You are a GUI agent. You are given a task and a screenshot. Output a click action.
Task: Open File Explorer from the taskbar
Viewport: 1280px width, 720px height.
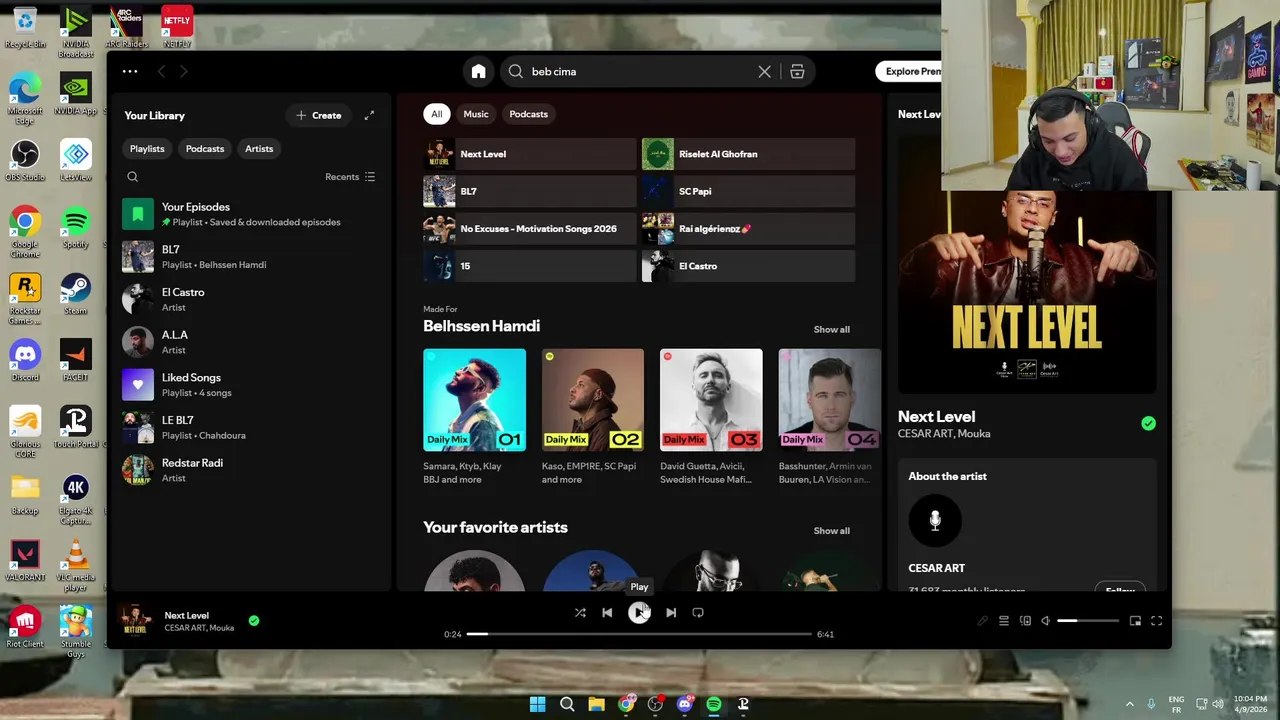pyautogui.click(x=596, y=704)
